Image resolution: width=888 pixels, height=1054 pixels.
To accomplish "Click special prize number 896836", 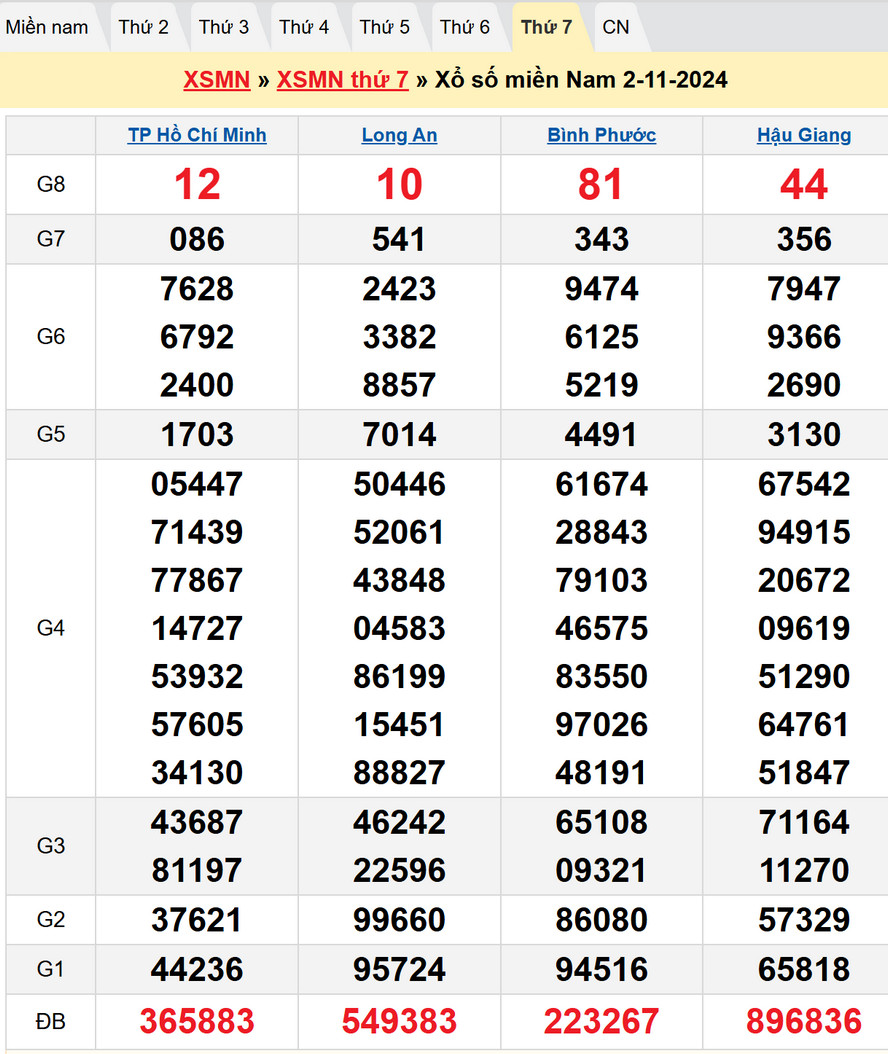I will [x=804, y=1021].
